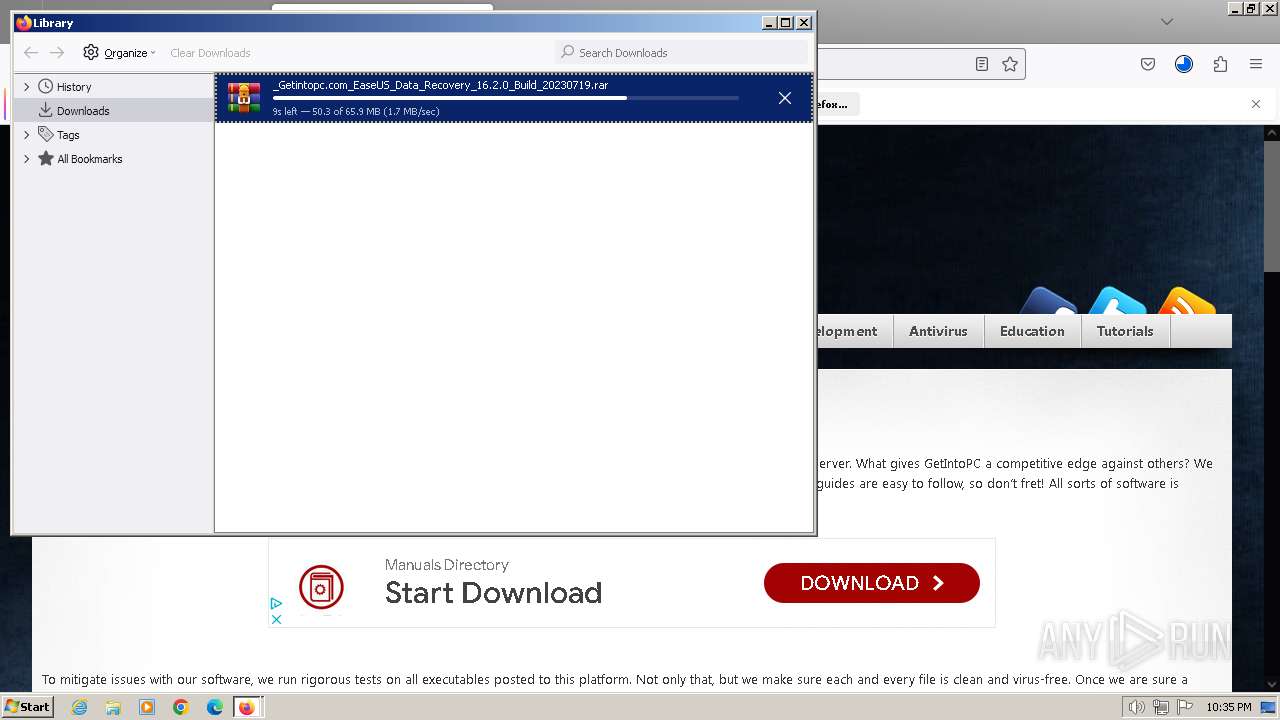The width and height of the screenshot is (1280, 720).
Task: Close the ad with X icon
Action: (276, 619)
